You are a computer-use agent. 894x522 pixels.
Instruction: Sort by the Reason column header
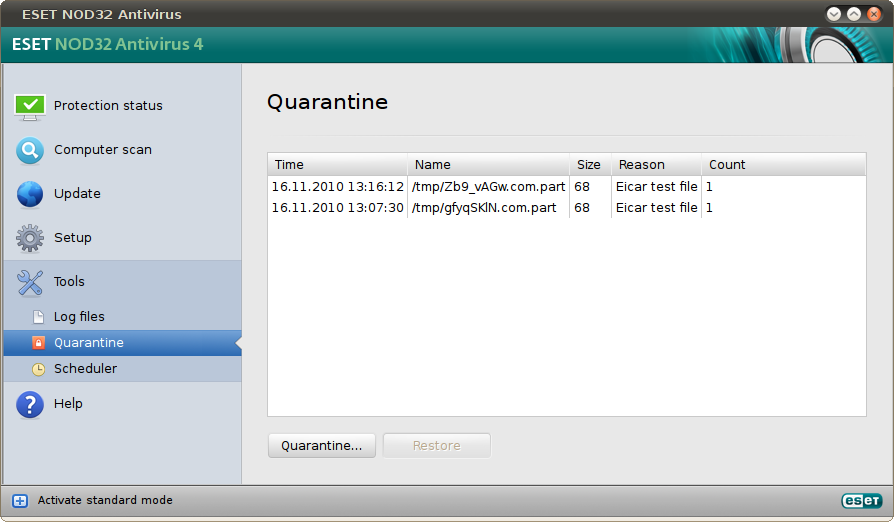(x=656, y=165)
